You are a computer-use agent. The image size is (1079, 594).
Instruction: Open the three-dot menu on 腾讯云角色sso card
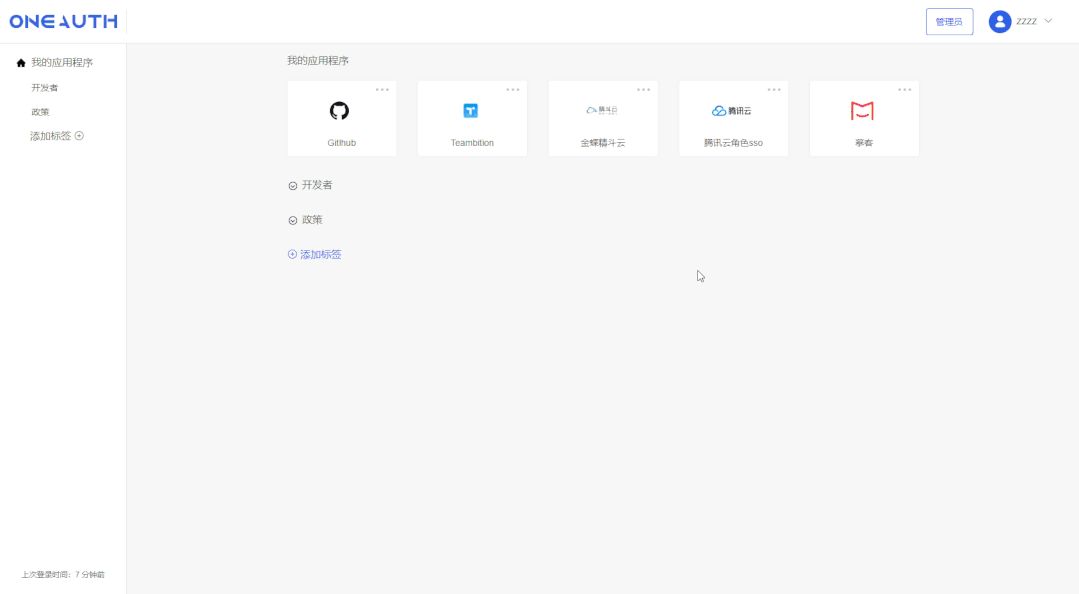pyautogui.click(x=774, y=89)
